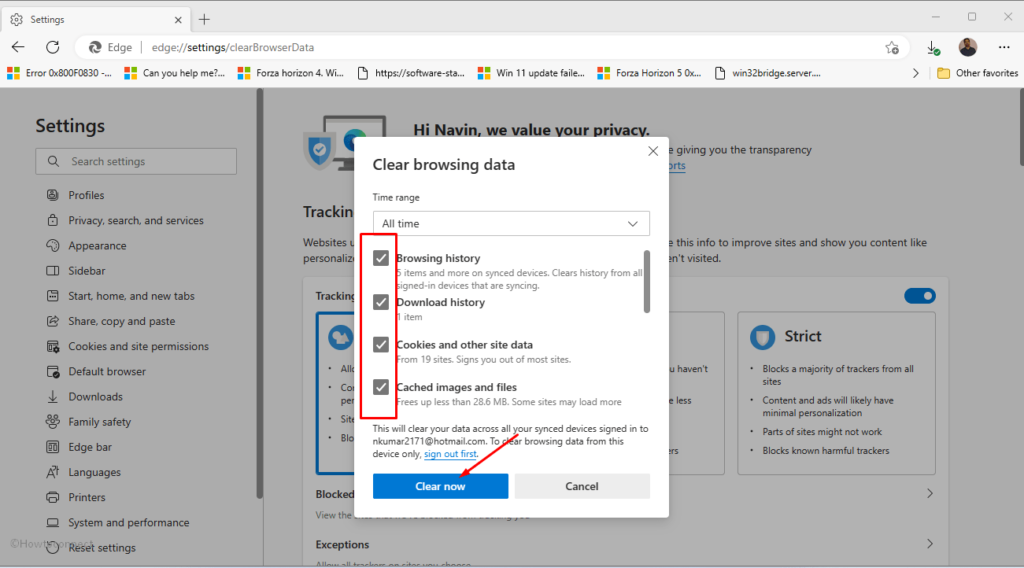Image resolution: width=1024 pixels, height=568 pixels.
Task: Click the Clear now button
Action: [x=440, y=486]
